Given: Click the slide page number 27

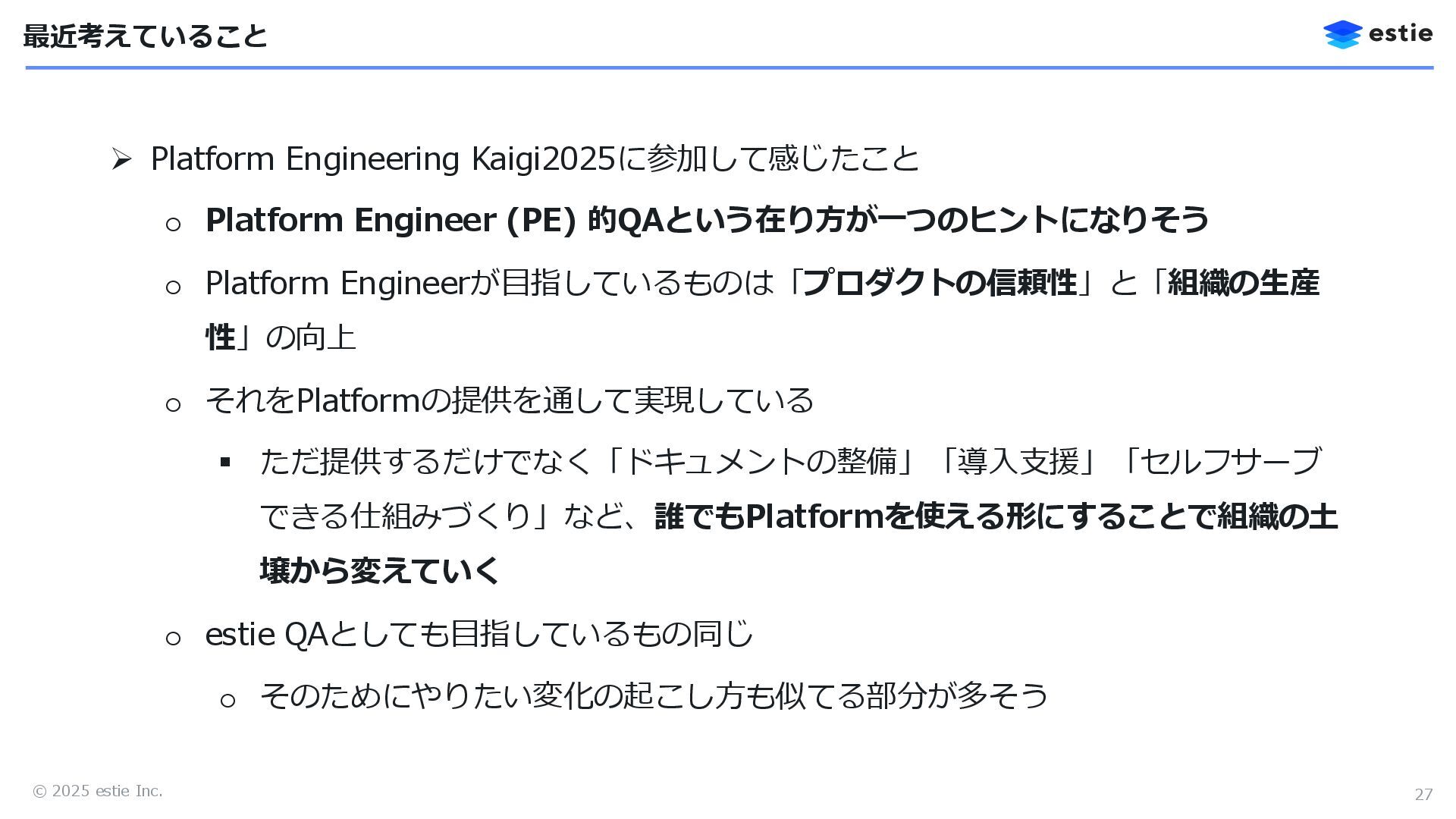Looking at the screenshot, I should click(1423, 794).
